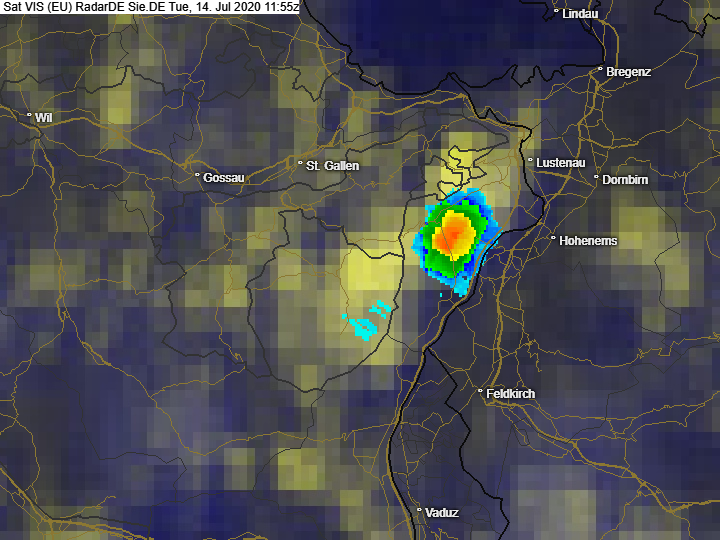Click the red-orange core of the storm cell
The height and width of the screenshot is (540, 720).
click(x=453, y=235)
